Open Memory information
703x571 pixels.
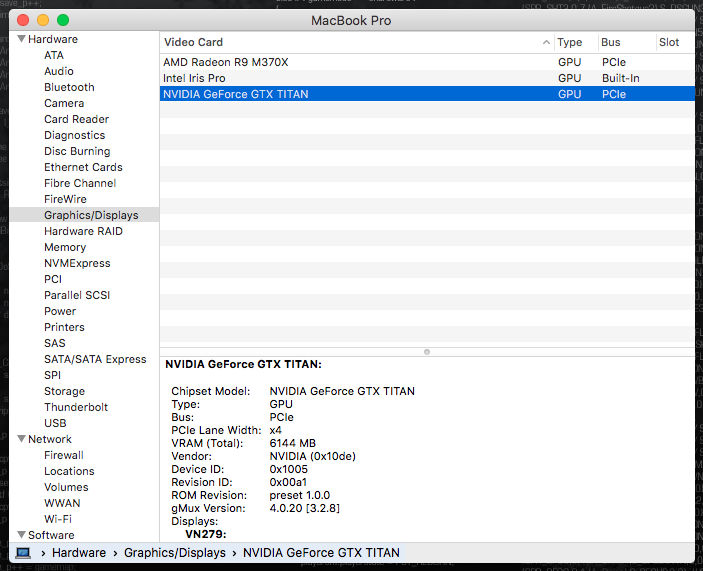[x=65, y=247]
